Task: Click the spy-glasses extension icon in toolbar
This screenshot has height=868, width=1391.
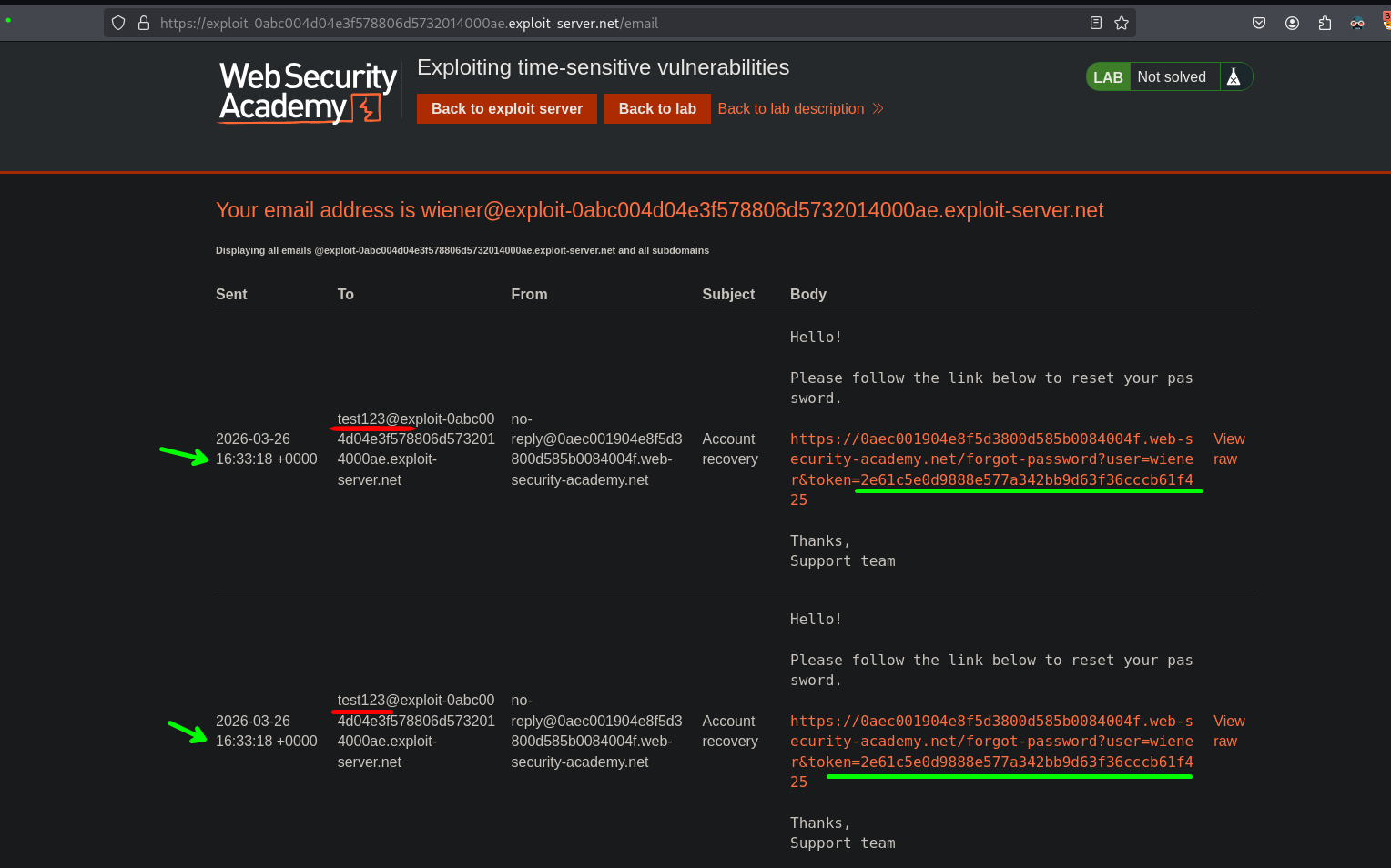Action: (x=1356, y=23)
